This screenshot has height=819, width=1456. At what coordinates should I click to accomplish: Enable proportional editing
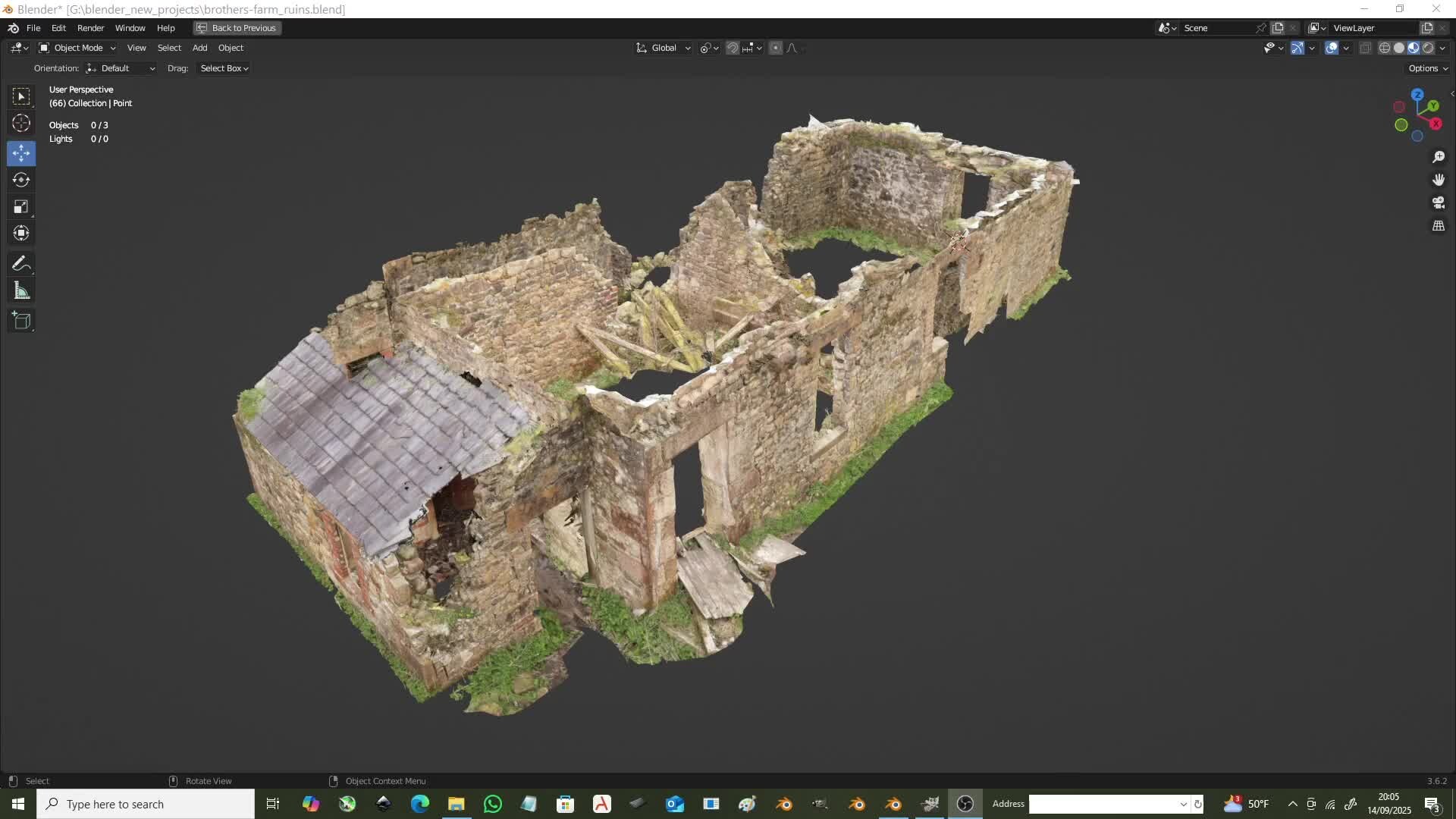point(776,48)
